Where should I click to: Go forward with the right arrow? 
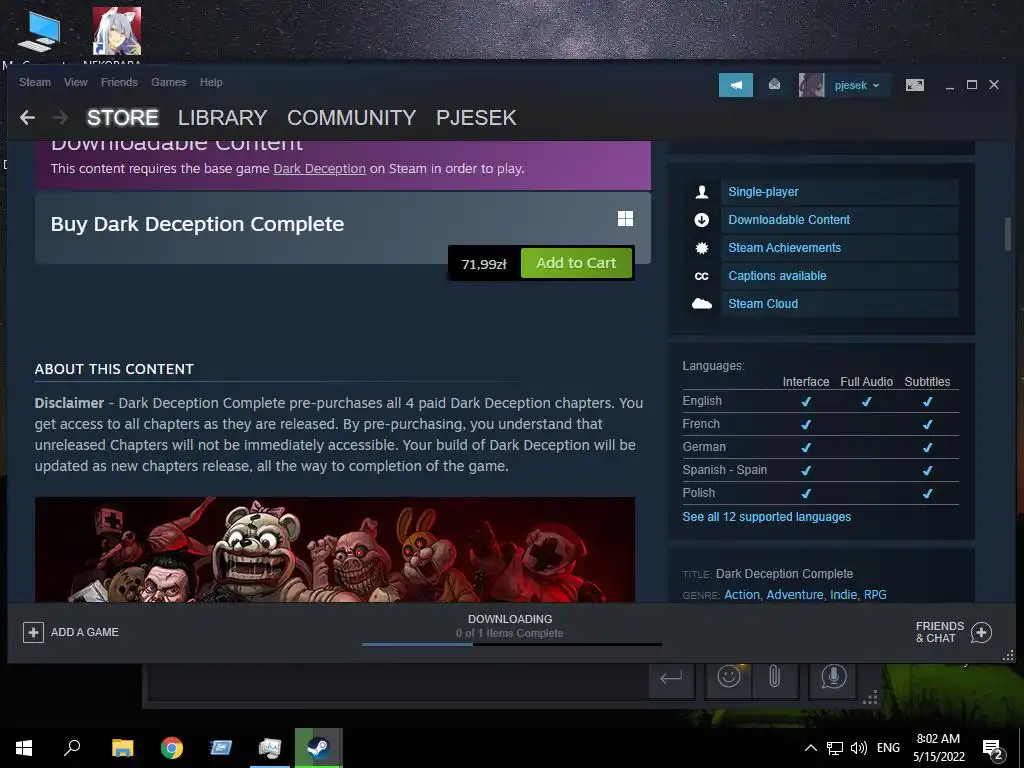pos(61,118)
